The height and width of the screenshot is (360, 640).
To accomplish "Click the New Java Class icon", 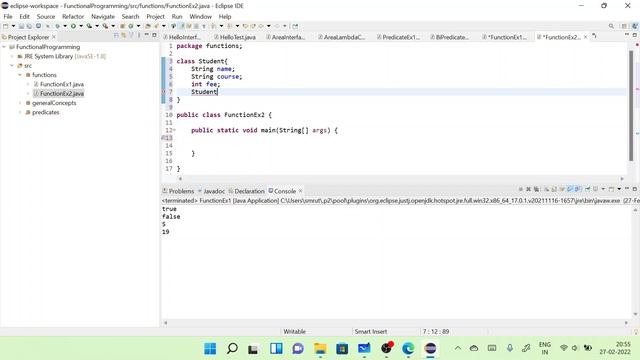I will [131, 26].
